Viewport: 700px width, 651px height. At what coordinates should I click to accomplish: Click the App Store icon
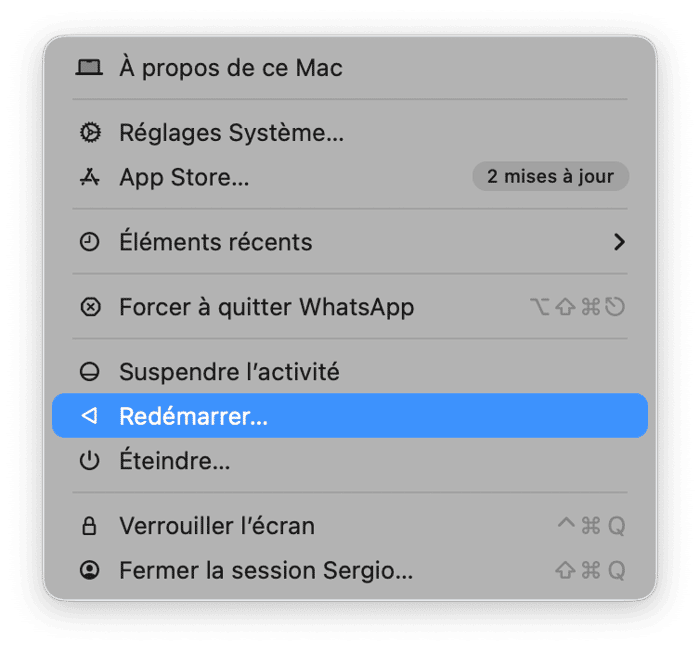pyautogui.click(x=90, y=178)
